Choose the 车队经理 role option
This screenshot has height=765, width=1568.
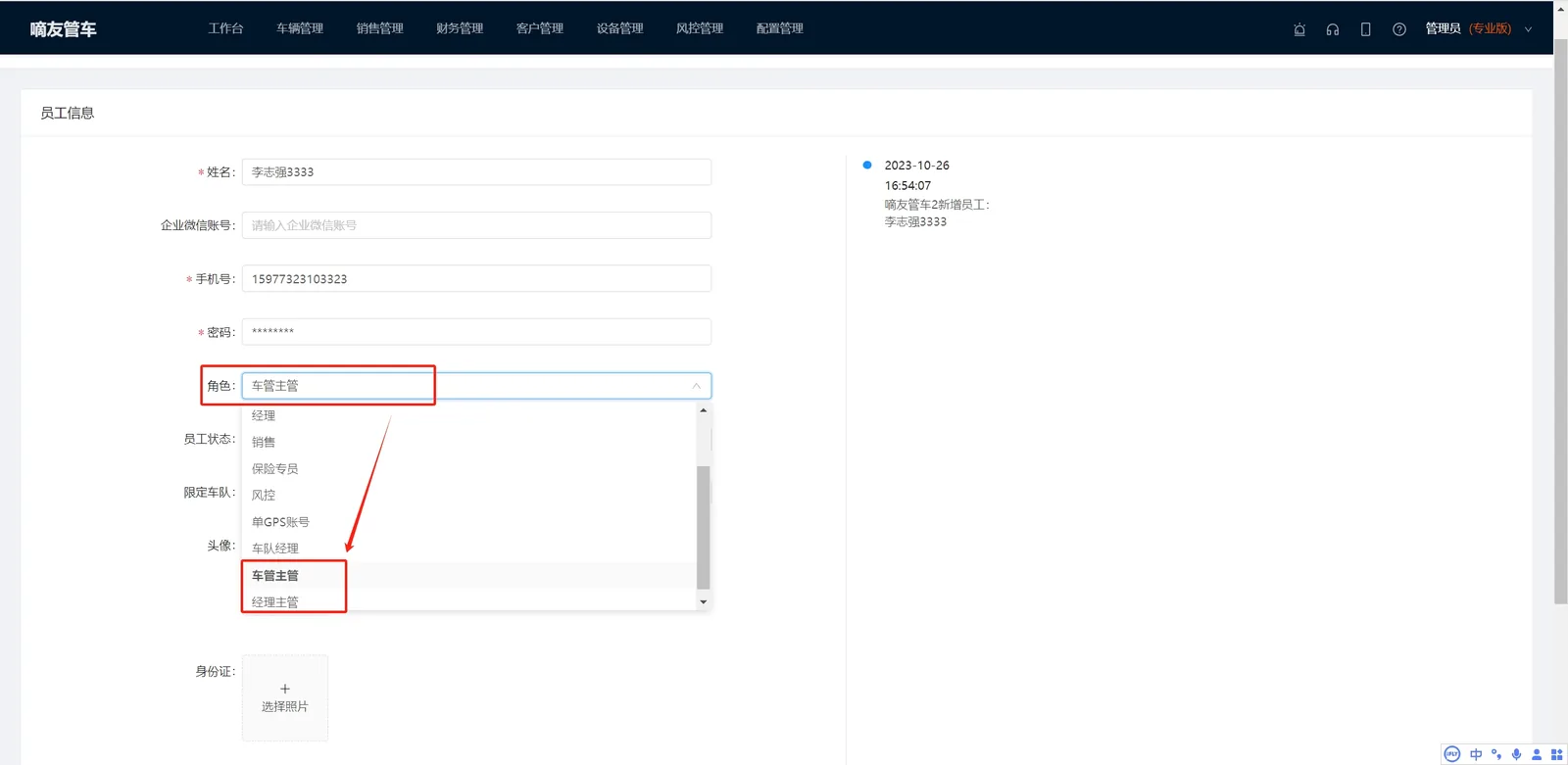tap(468, 549)
